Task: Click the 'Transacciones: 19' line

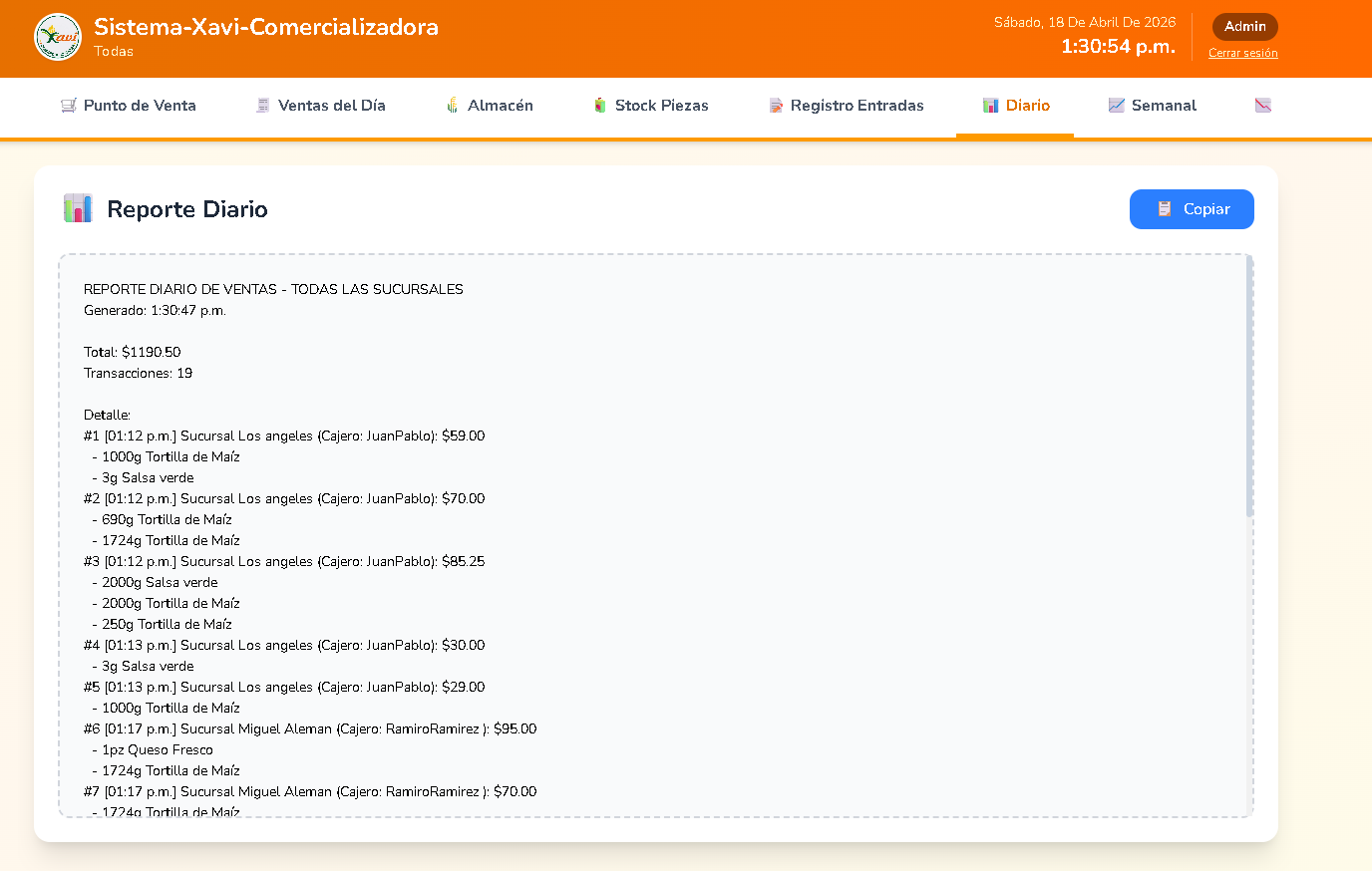Action: [x=139, y=373]
